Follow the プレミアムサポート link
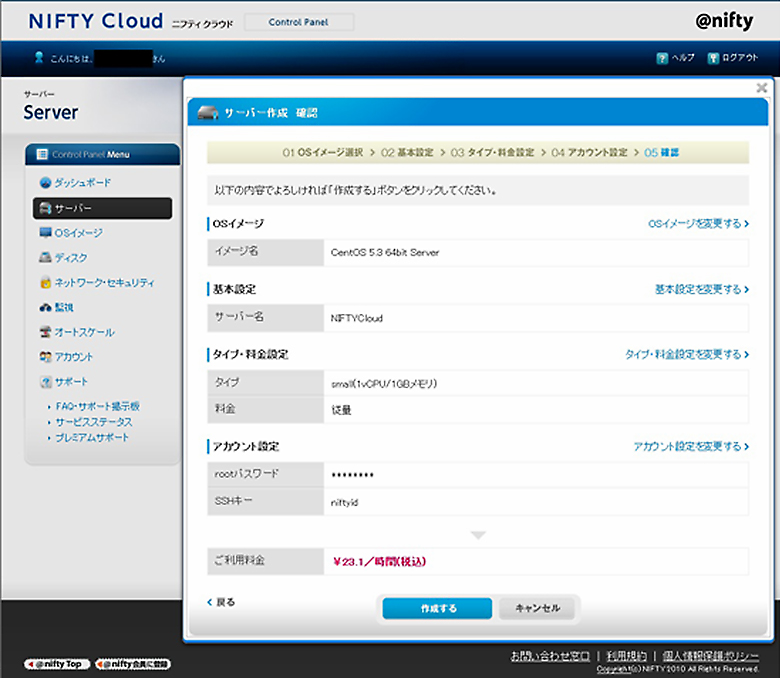 click(92, 438)
